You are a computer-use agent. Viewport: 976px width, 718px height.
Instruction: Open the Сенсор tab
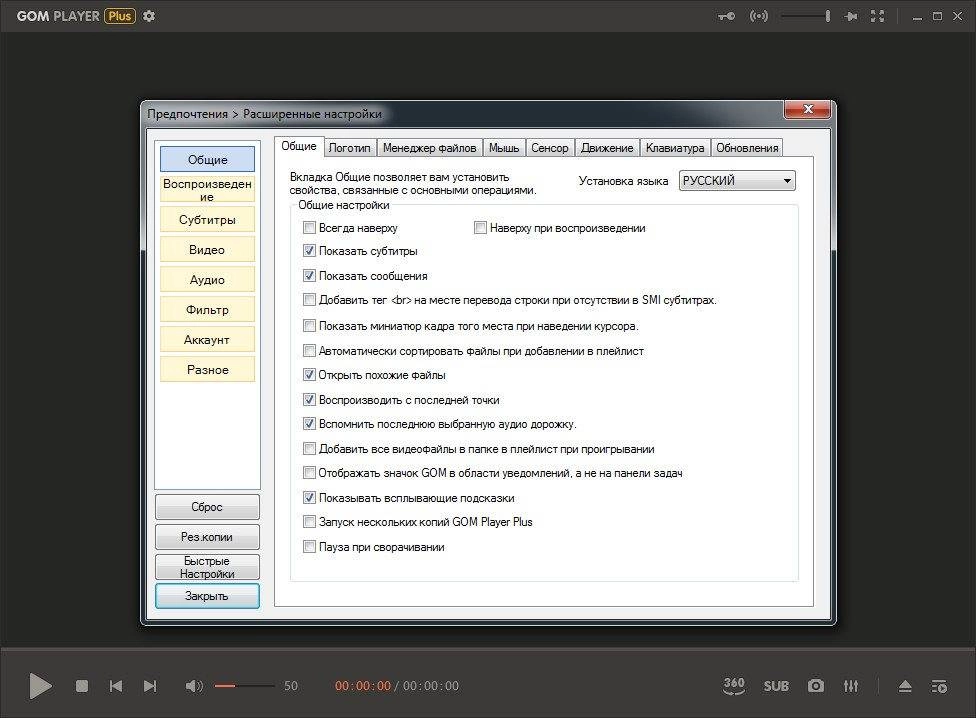550,148
